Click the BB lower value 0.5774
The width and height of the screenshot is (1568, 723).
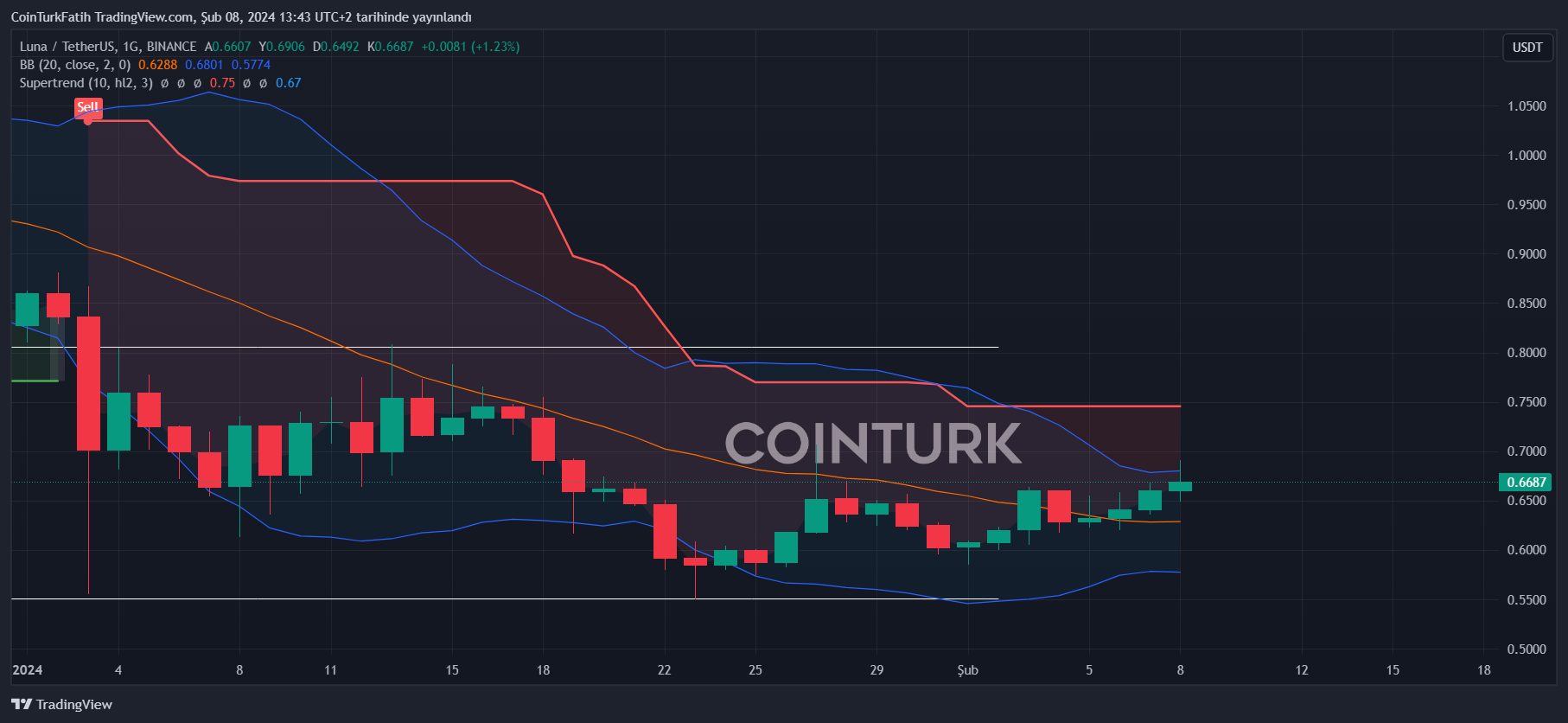pos(251,65)
